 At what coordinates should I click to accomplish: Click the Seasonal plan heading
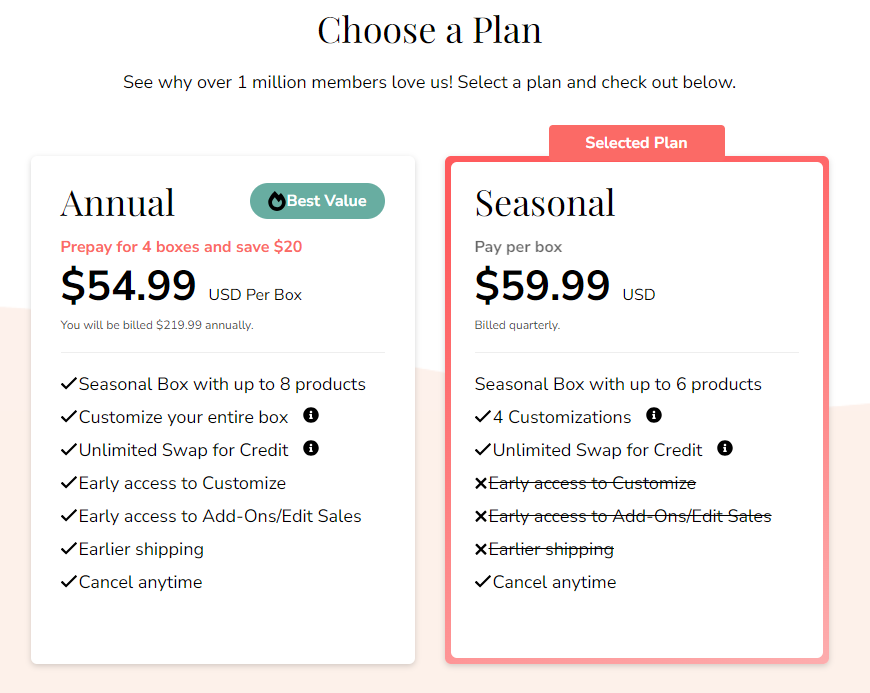[545, 202]
